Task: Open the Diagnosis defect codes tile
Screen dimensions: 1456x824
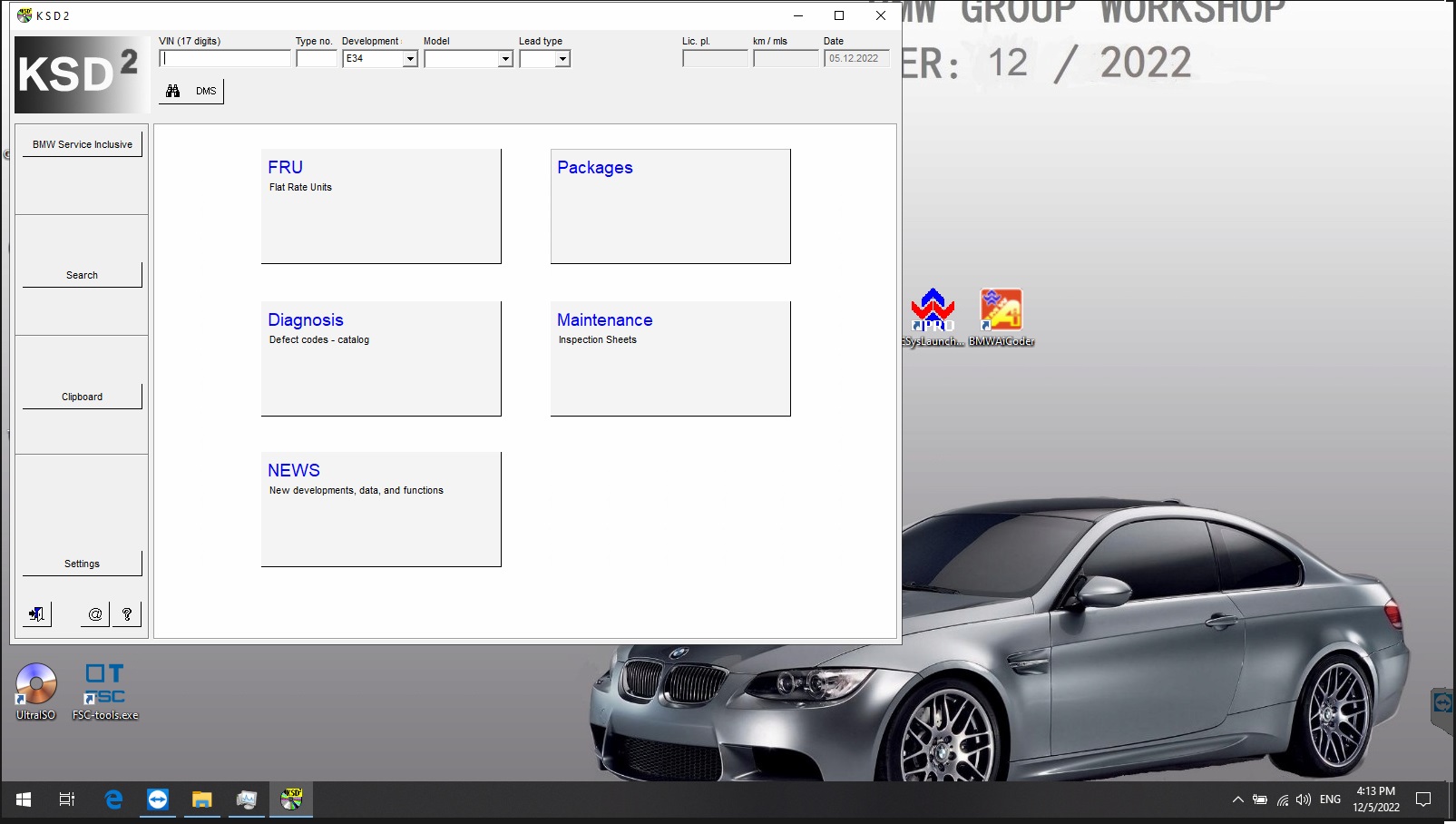Action: 381,358
